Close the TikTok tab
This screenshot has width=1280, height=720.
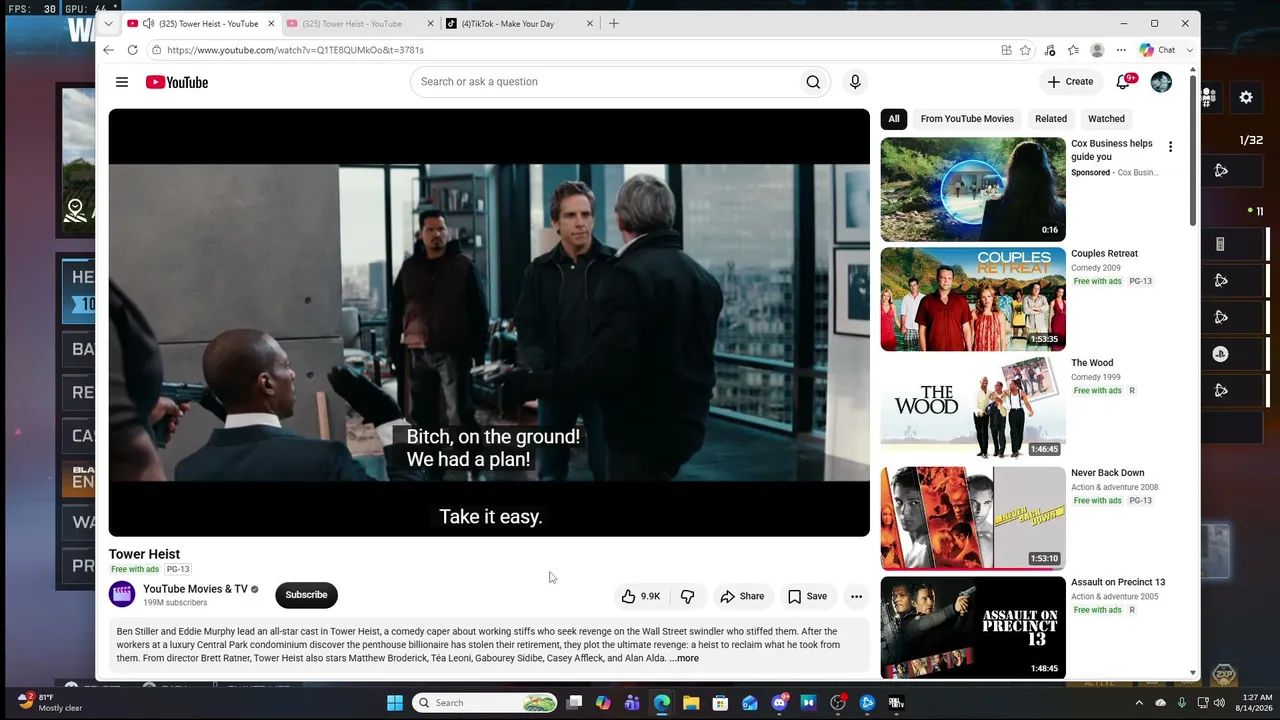[590, 24]
